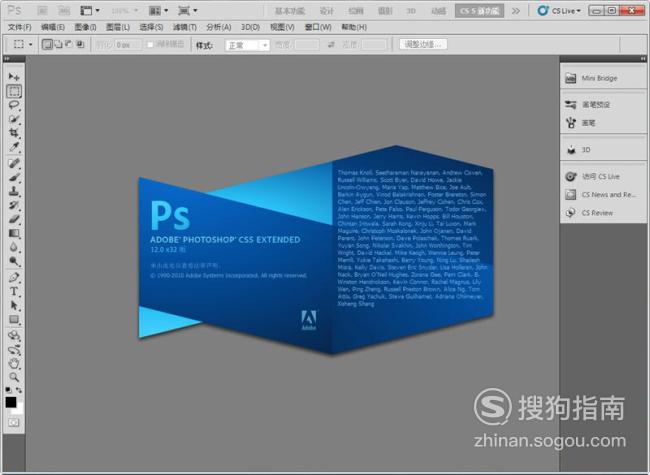Open the 文件(F) menu
Viewport: 650px width, 475px height.
coord(19,27)
